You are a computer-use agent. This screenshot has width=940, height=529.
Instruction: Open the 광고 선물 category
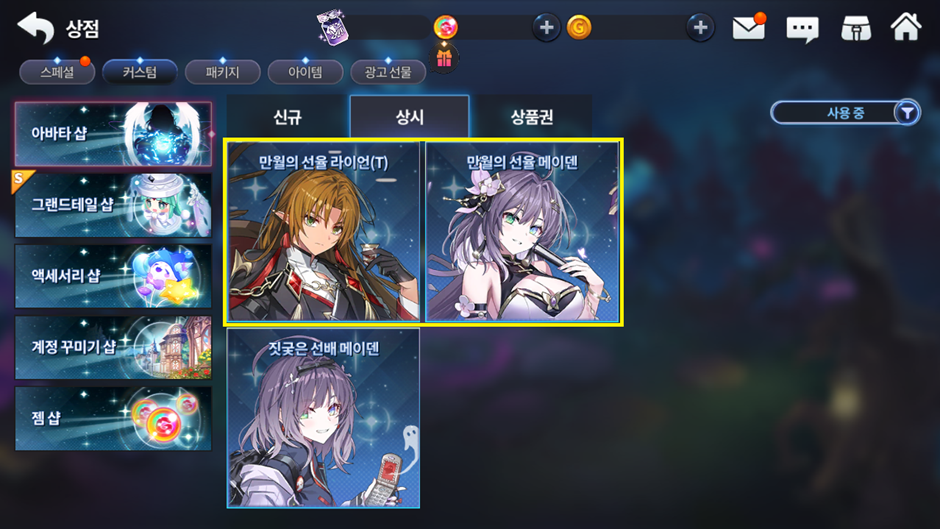click(388, 73)
